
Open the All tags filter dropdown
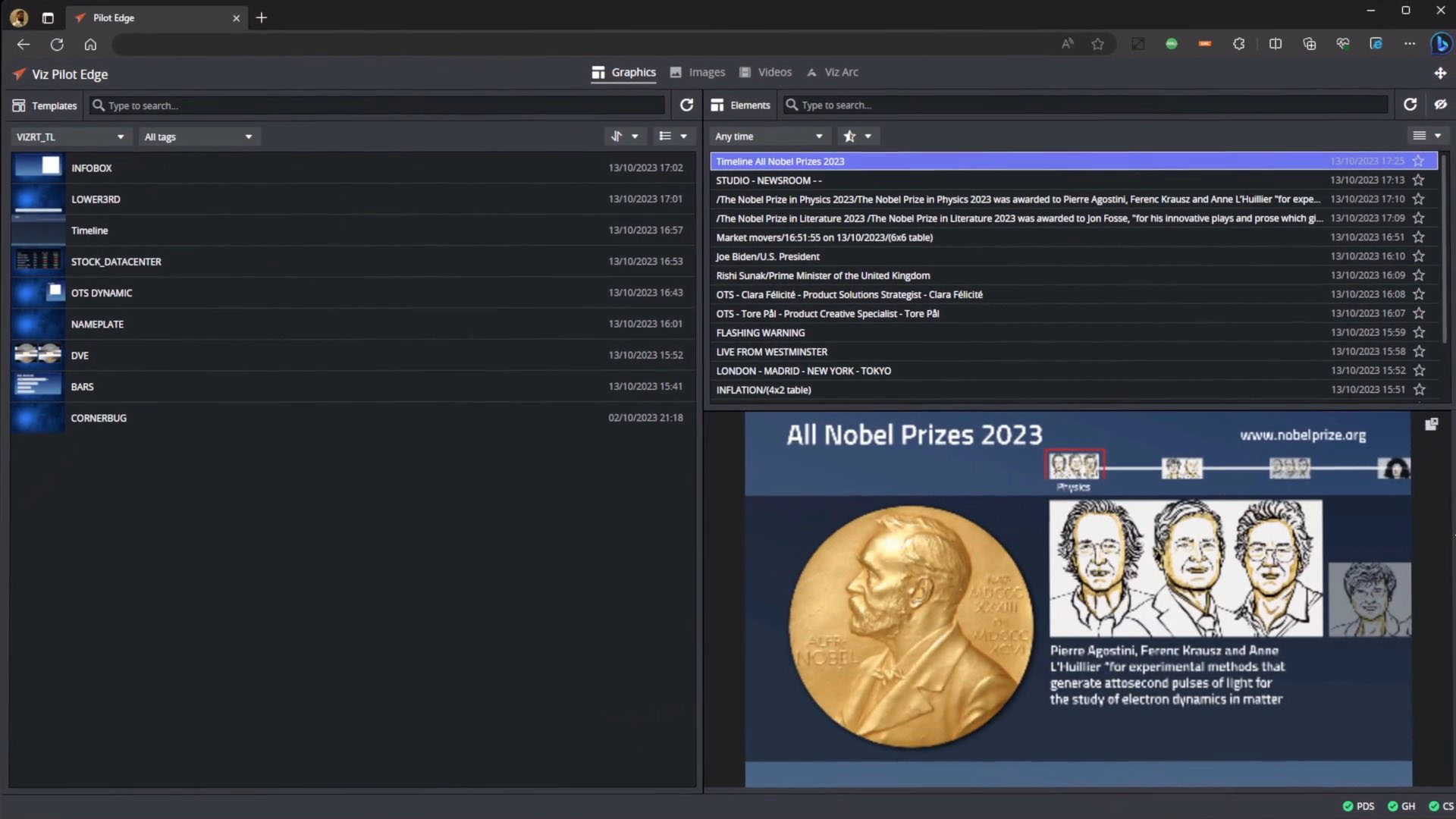tap(199, 136)
